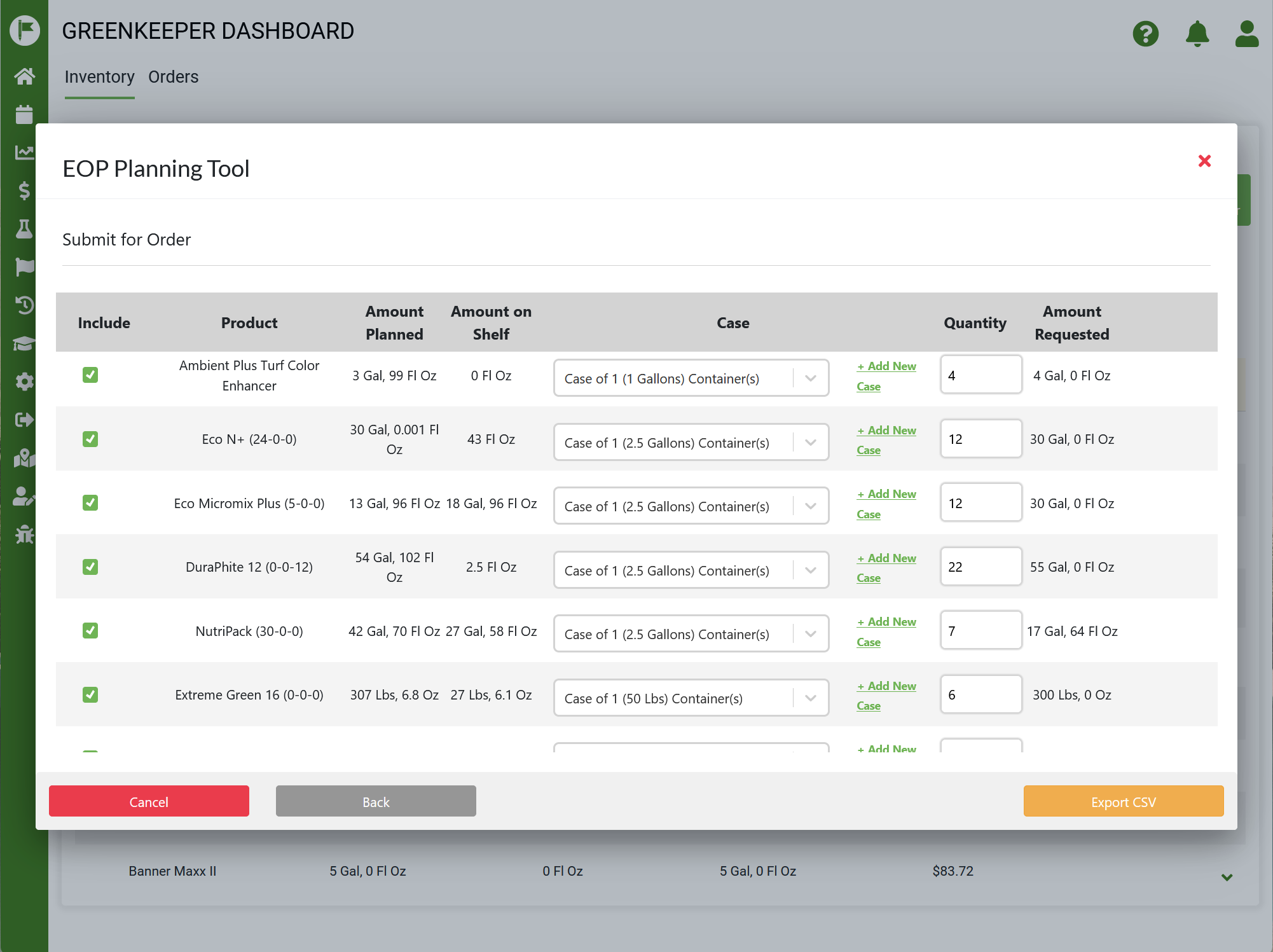
Task: Uncheck include for NutriPack (30-0-0)
Action: click(90, 631)
